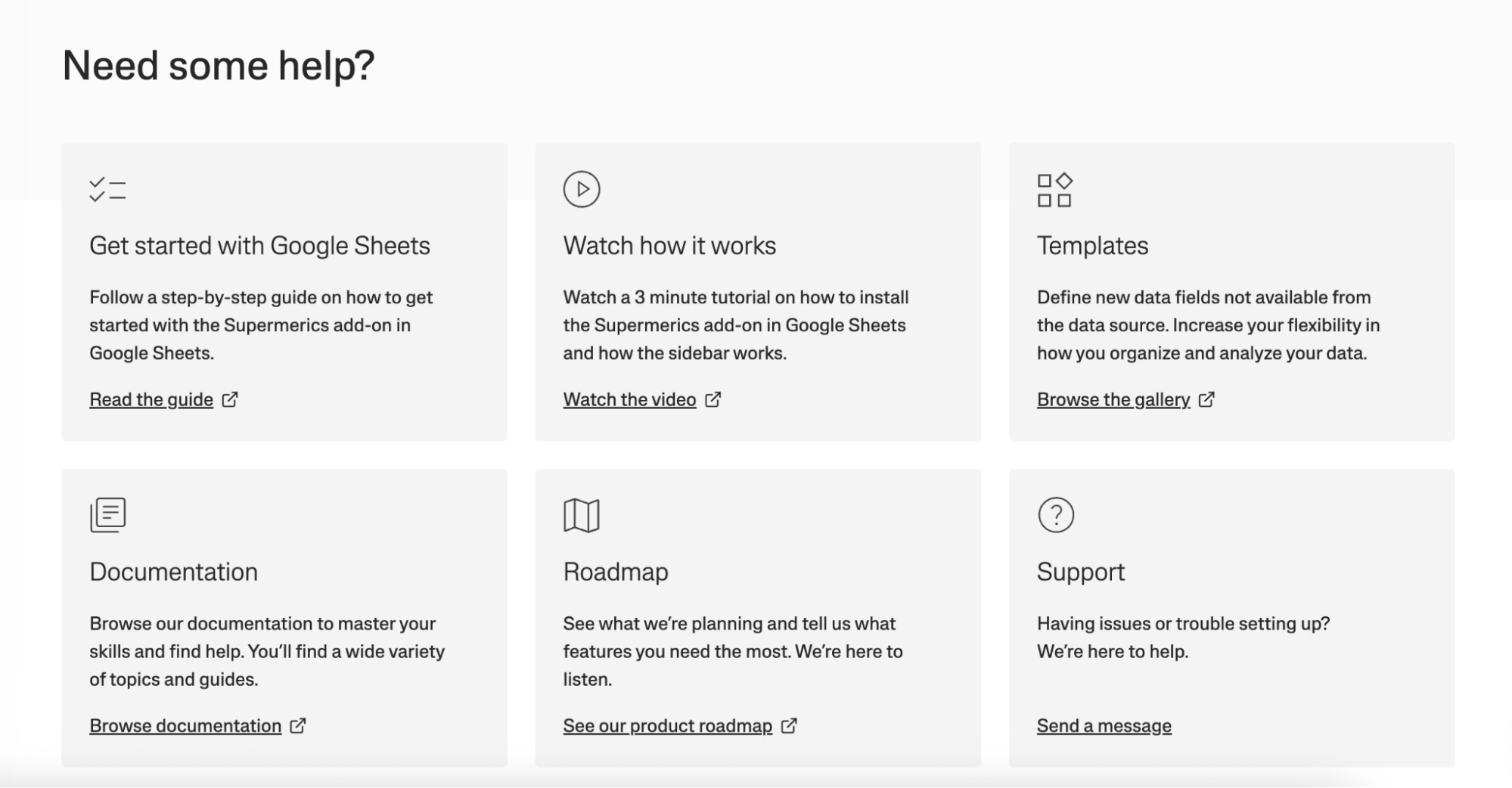The width and height of the screenshot is (1512, 788).
Task: Click the Get started with Google Sheets heading
Action: click(259, 245)
